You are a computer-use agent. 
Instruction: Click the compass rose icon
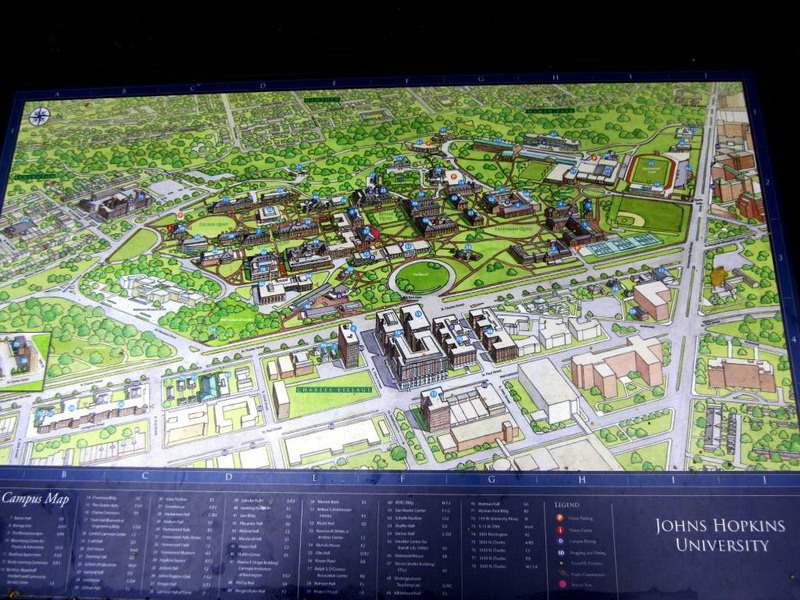[x=39, y=116]
